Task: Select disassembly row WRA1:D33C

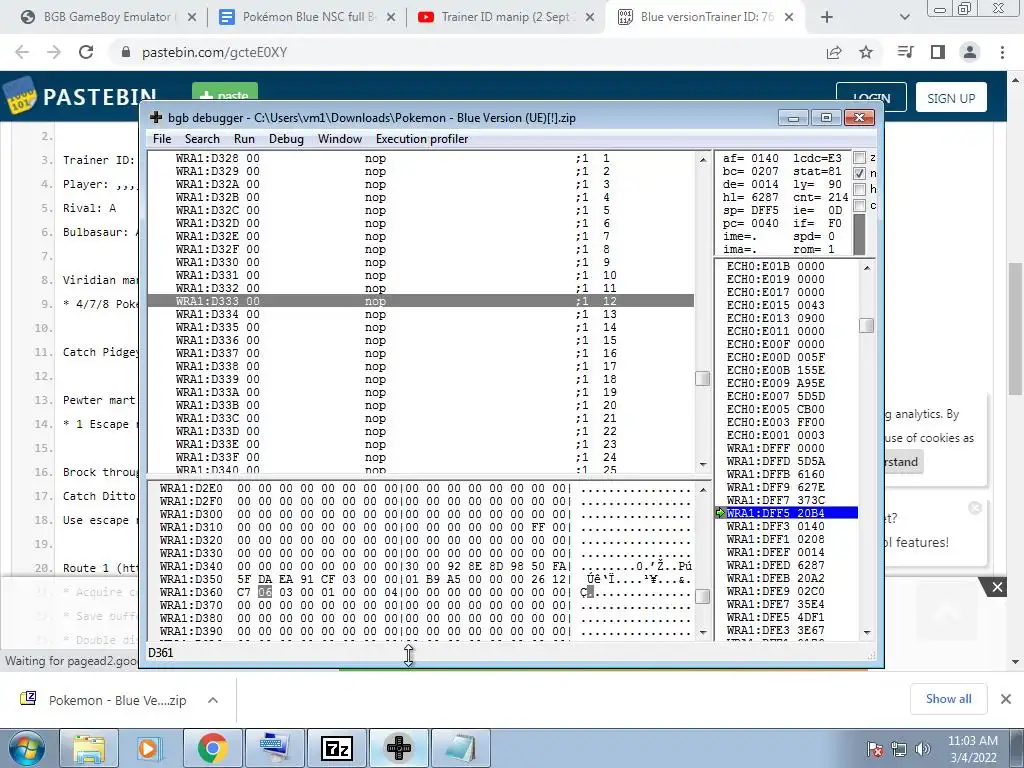Action: pos(421,418)
